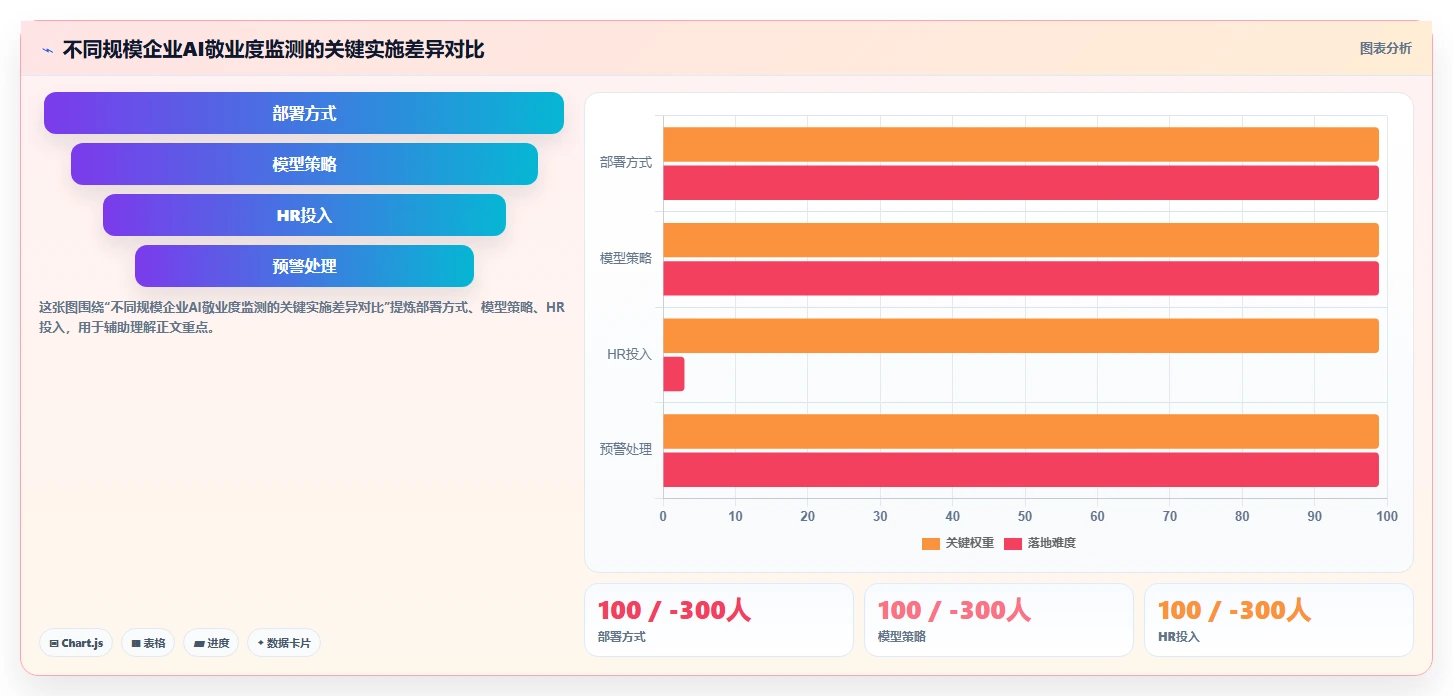Click the red 预警处理 落地难度 bar
The height and width of the screenshot is (696, 1453).
[x=1021, y=470]
